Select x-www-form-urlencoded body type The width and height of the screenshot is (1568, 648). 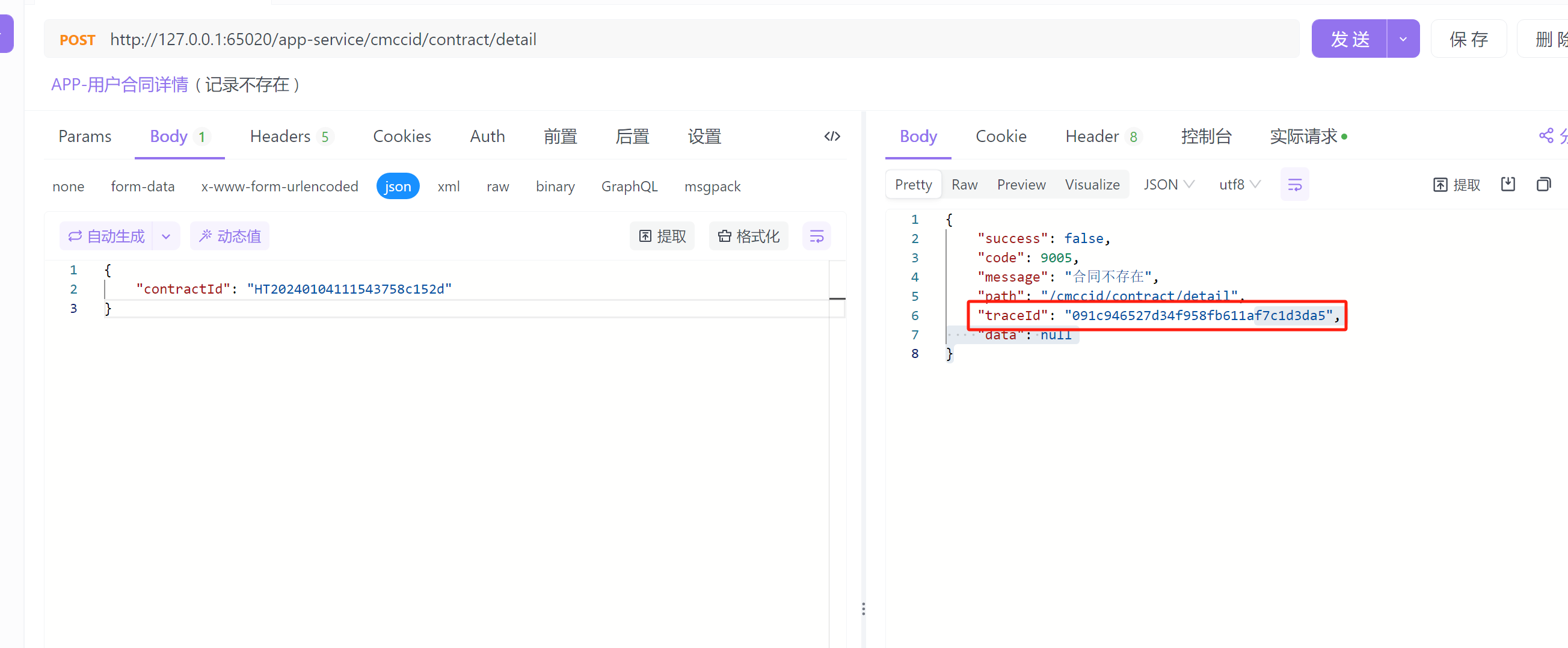pos(280,187)
